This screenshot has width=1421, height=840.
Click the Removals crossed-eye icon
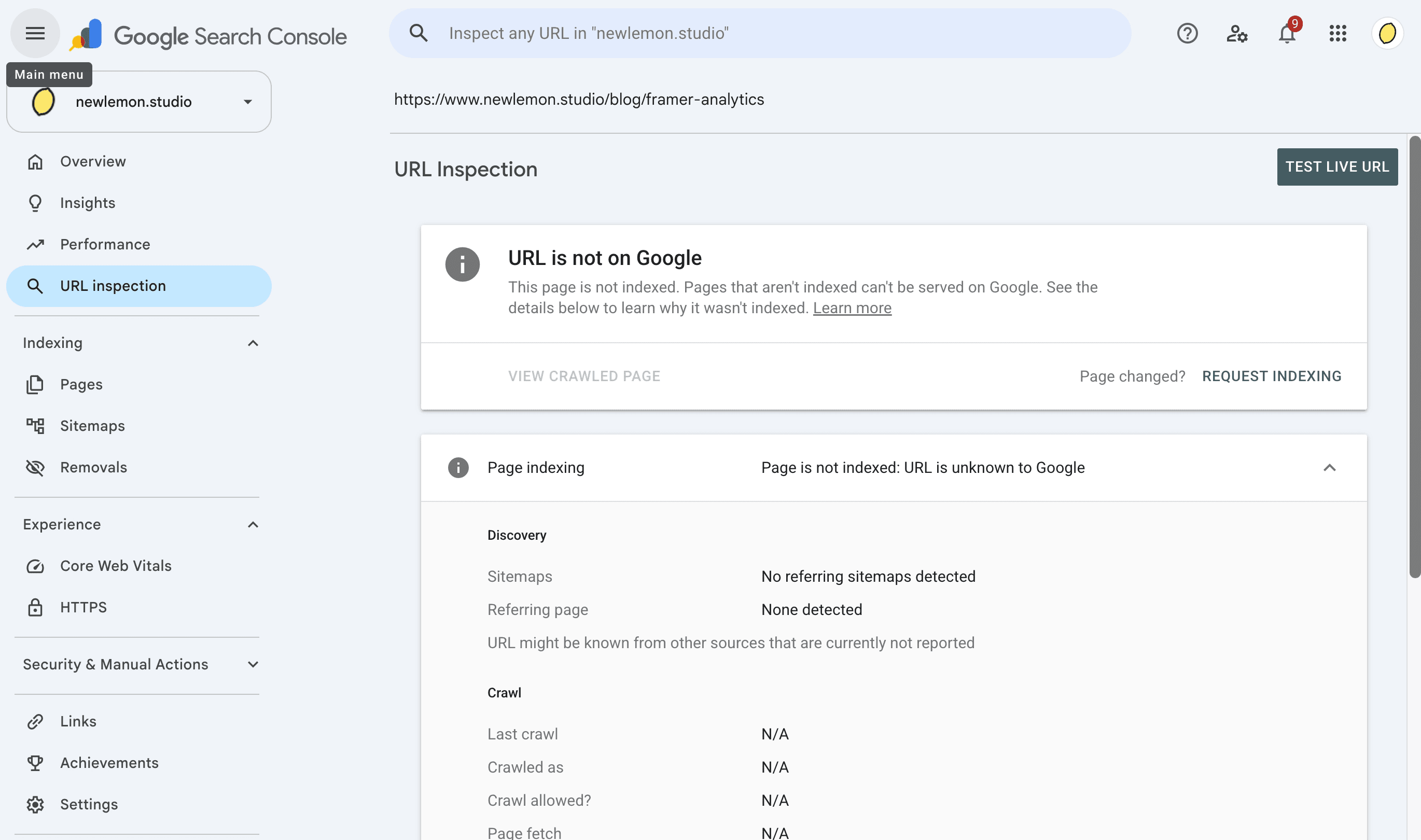35,468
